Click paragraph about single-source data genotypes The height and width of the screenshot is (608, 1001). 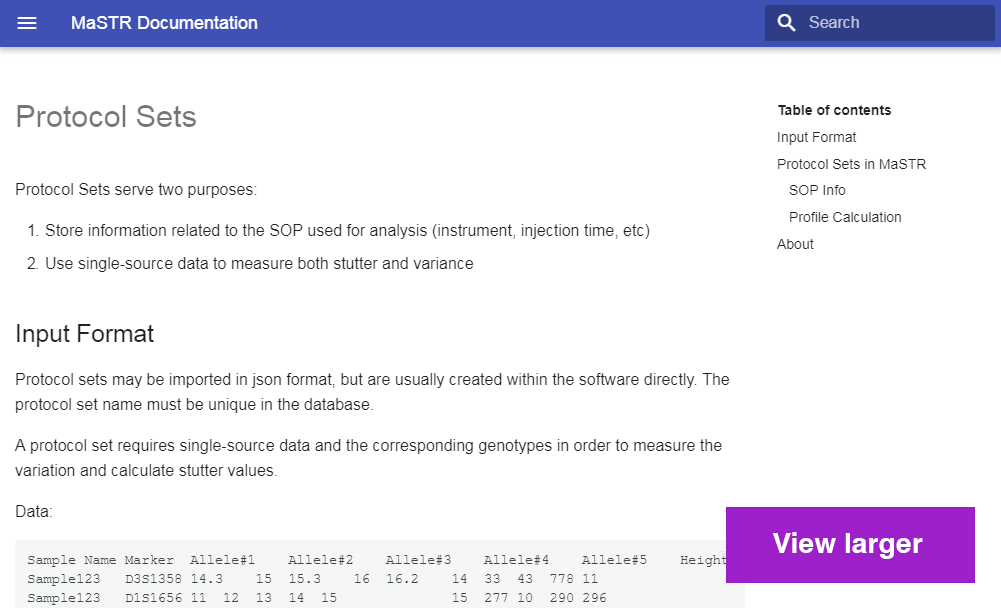click(x=368, y=458)
